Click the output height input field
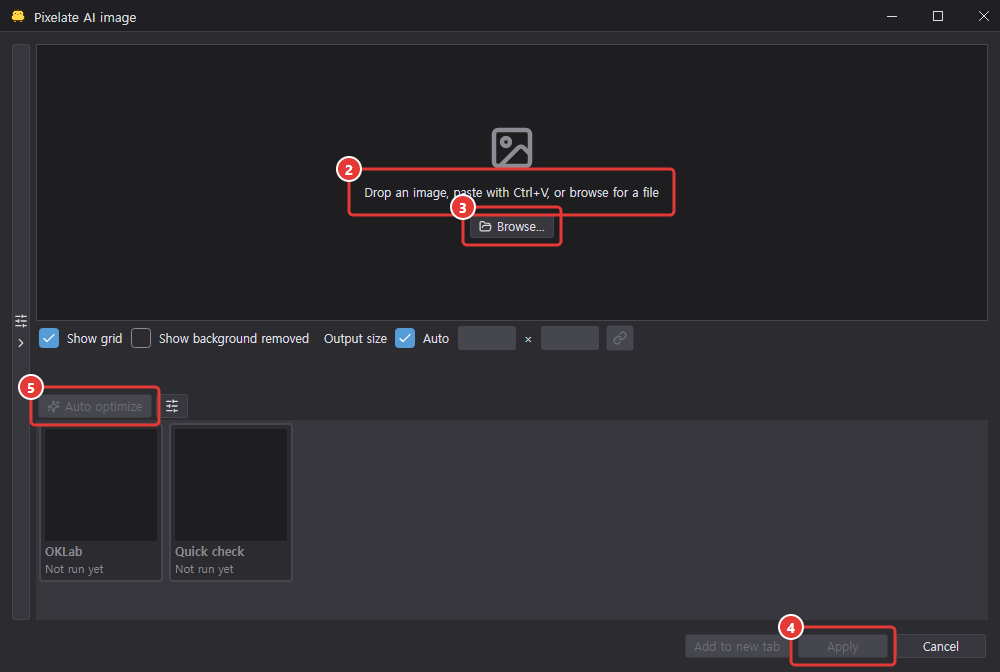This screenshot has height=672, width=1000. (570, 338)
